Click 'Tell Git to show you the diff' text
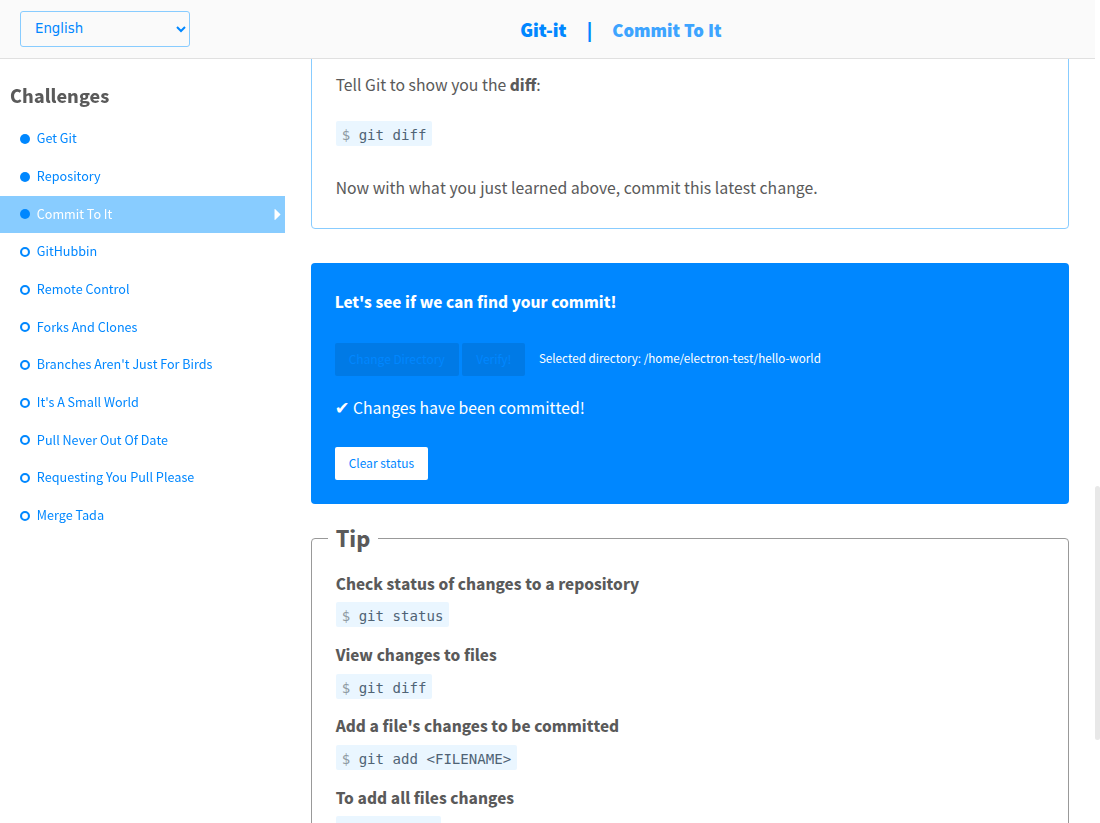 [x=438, y=86]
